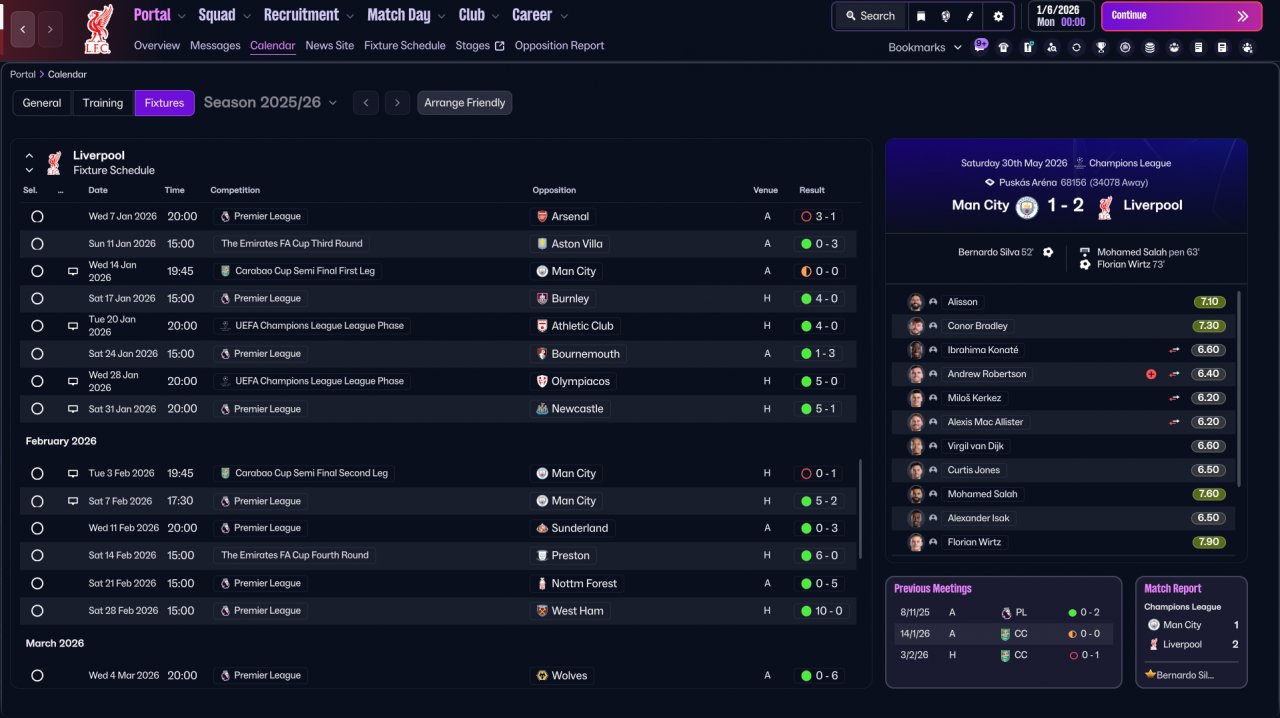The image size is (1280, 718).
Task: Open the News Site sub-menu item
Action: click(330, 46)
